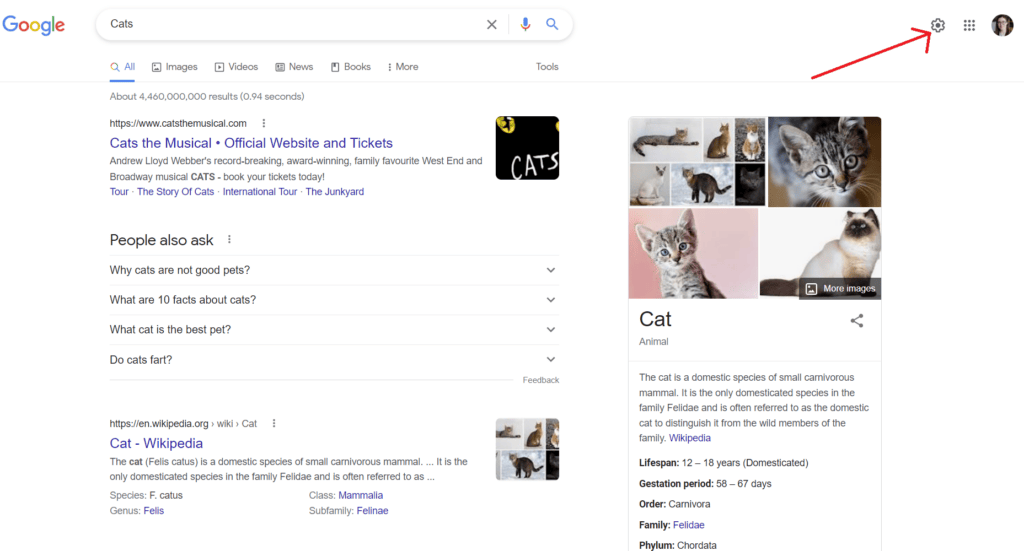Open Cats the Musical official website link
The image size is (1024, 551).
pos(251,143)
